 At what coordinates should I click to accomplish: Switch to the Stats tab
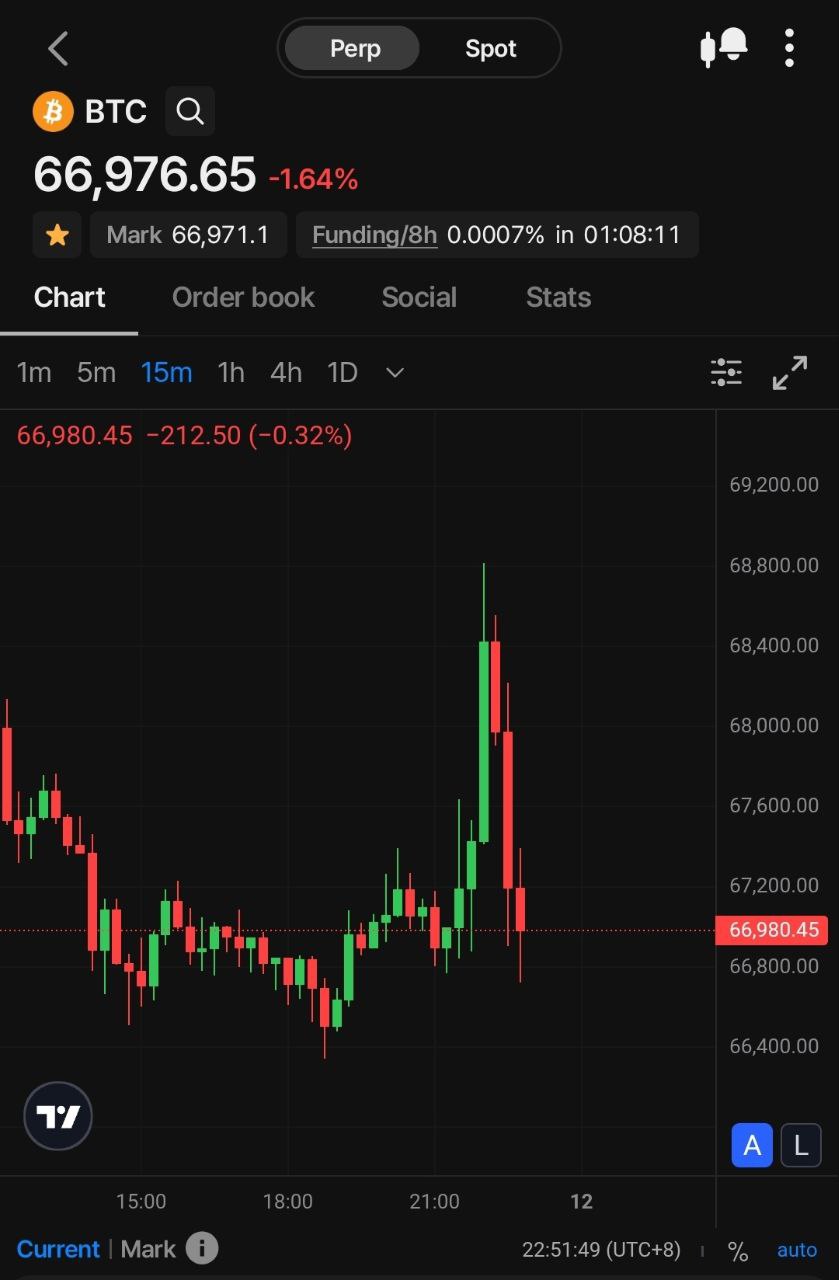558,297
